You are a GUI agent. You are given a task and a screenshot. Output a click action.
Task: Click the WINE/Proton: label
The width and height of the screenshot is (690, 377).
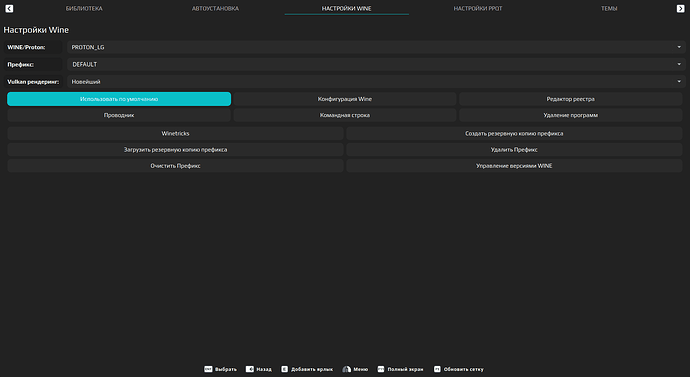pos(26,47)
